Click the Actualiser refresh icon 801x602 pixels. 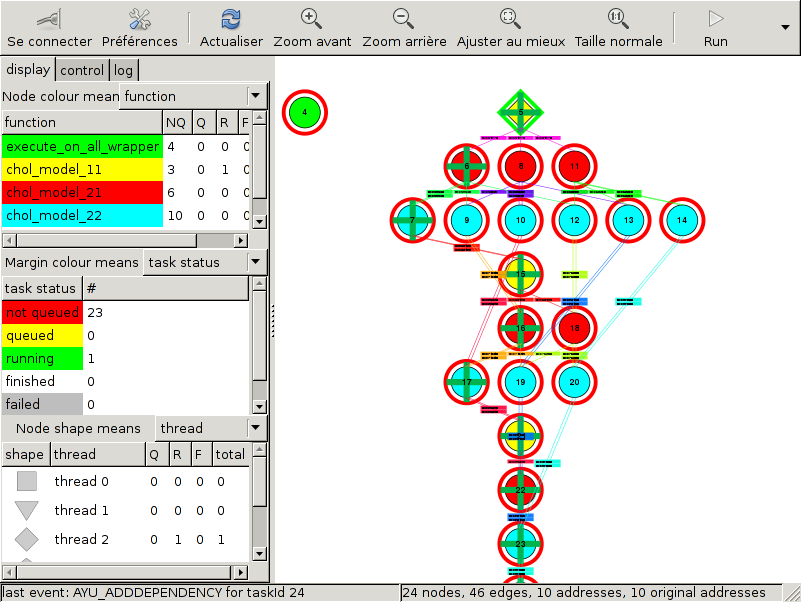click(231, 18)
